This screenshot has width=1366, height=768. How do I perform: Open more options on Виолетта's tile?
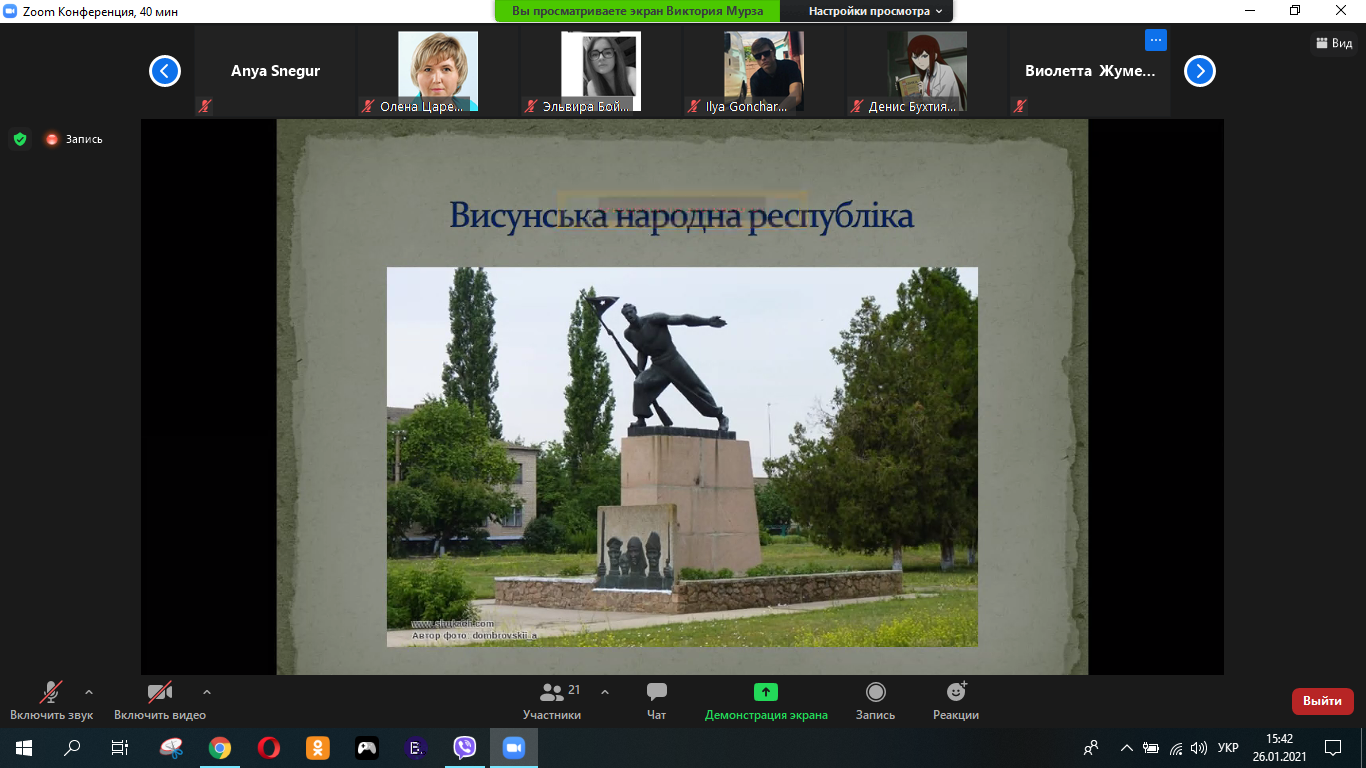(1156, 40)
